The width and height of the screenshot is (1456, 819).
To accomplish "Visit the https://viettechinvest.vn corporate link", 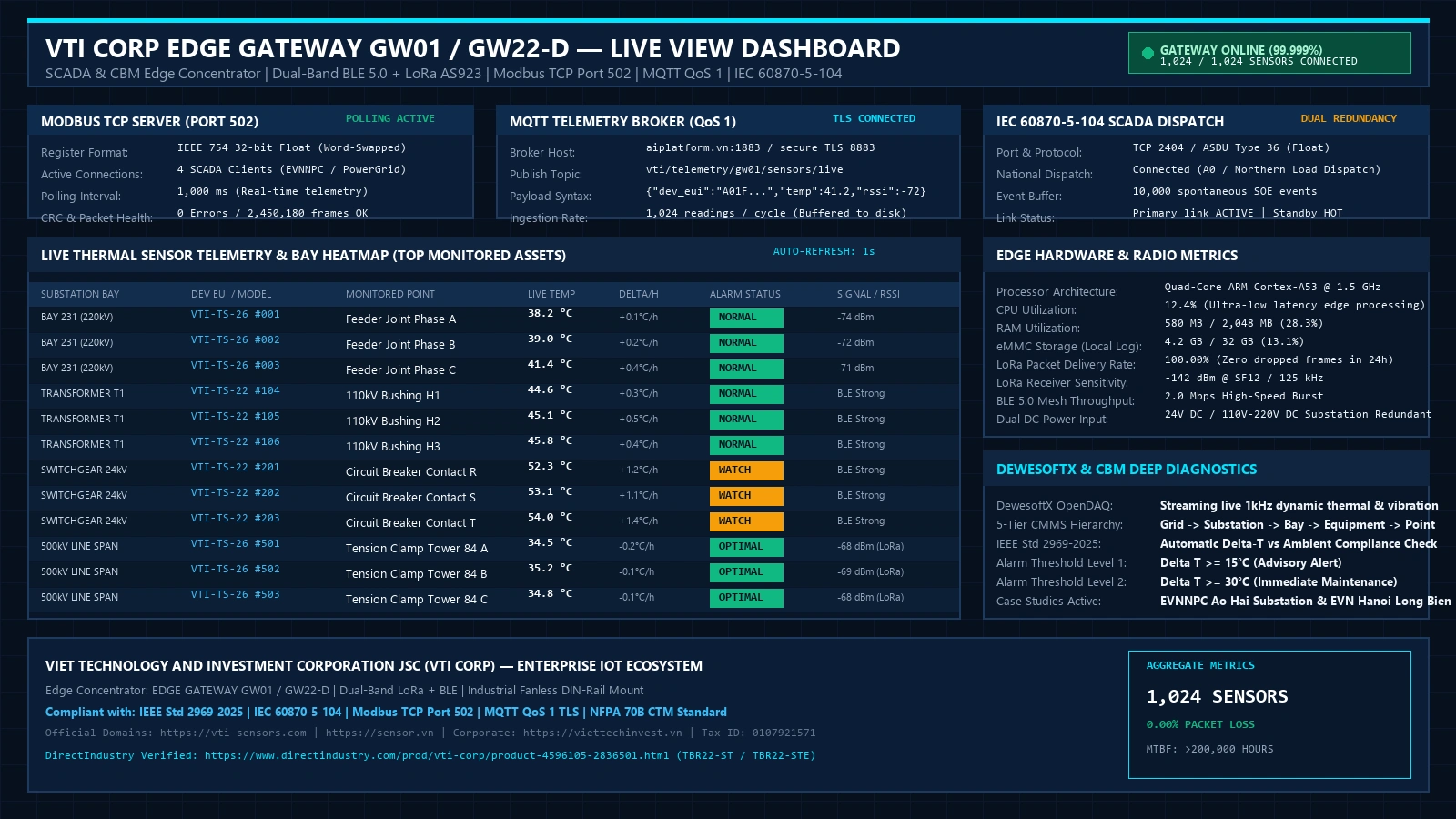I will point(602,733).
